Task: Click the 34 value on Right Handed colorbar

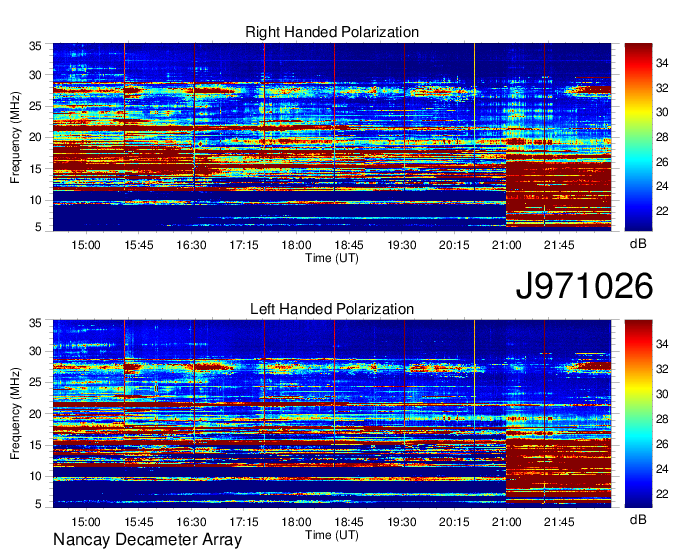Action: tap(662, 63)
